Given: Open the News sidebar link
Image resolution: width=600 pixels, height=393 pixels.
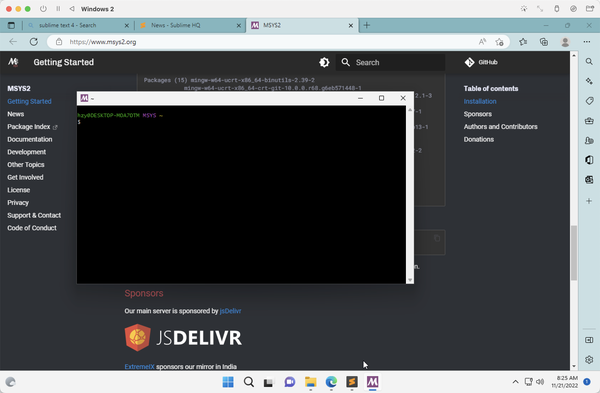Looking at the screenshot, I should [x=16, y=114].
